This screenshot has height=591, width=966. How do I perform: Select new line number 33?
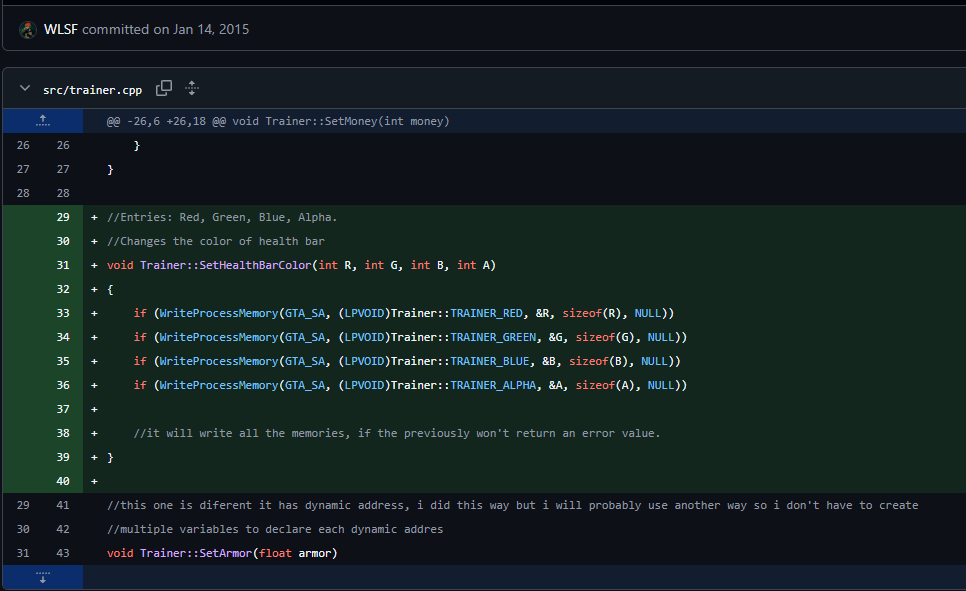click(63, 313)
